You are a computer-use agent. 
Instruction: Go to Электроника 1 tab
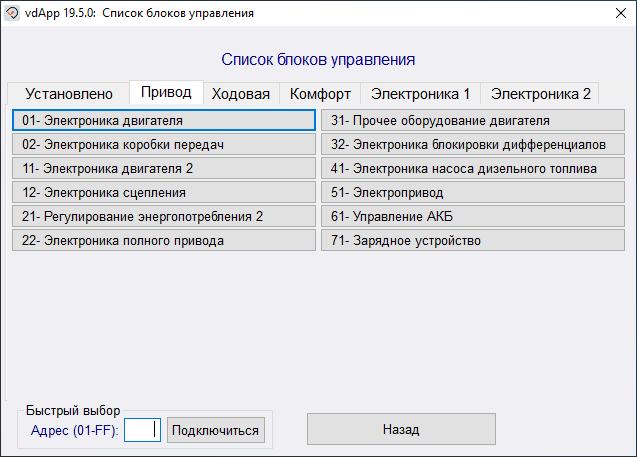420,94
